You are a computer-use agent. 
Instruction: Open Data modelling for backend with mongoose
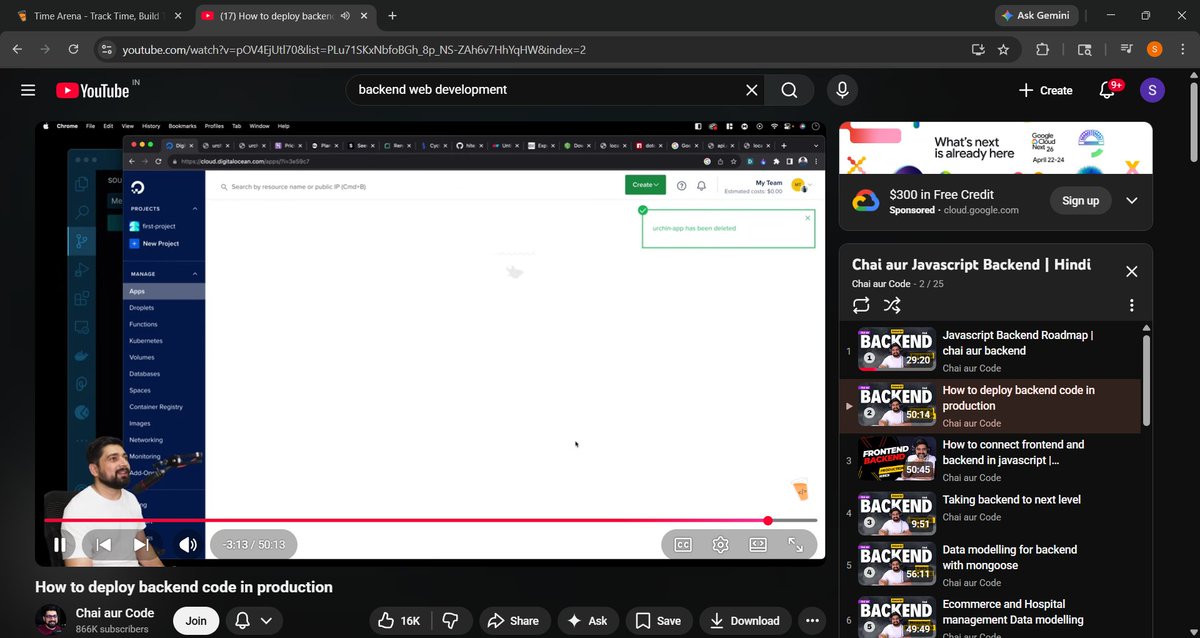(1009, 557)
